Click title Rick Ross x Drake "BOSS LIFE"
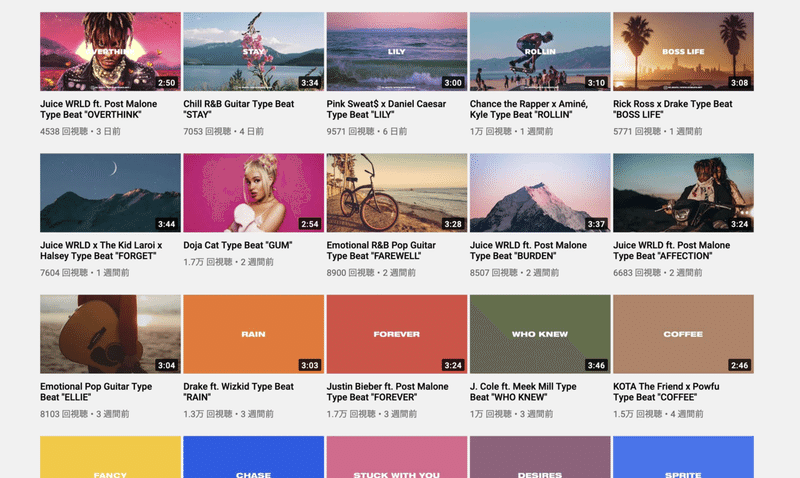Screen dimensions: 800x478 coord(672,109)
